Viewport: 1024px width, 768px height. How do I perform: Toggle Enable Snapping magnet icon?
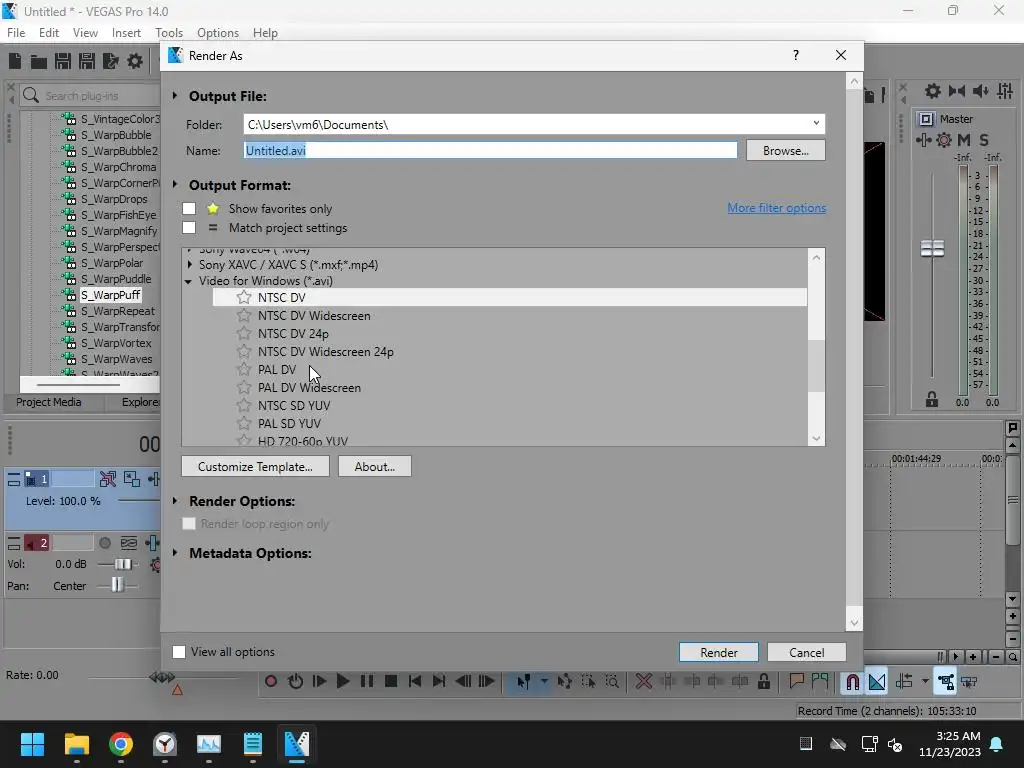852,682
